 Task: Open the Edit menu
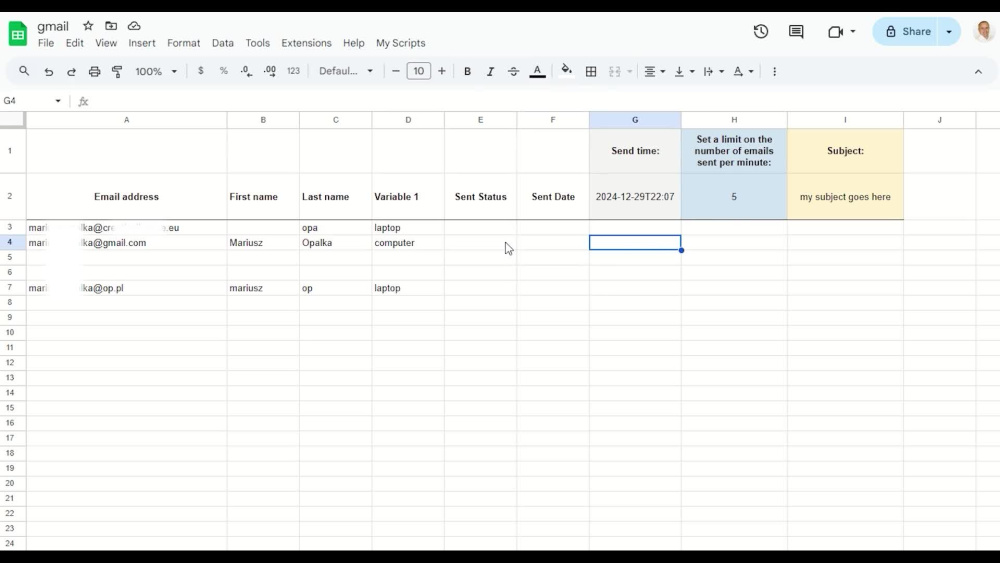coord(75,43)
